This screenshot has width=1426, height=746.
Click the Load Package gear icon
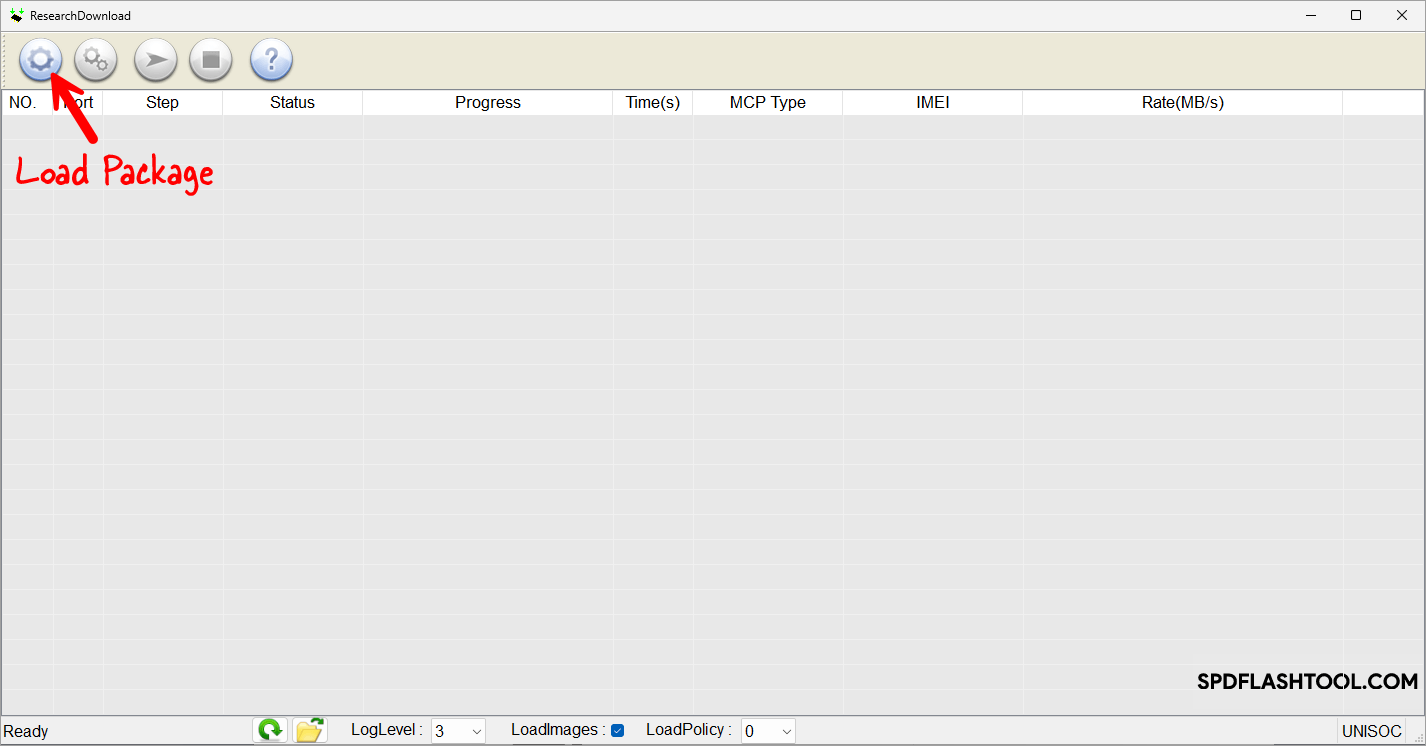pyautogui.click(x=40, y=60)
